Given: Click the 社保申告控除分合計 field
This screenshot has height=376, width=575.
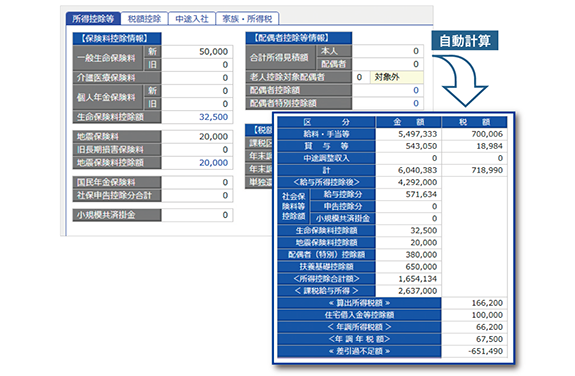Looking at the screenshot, I should click(x=197, y=196).
